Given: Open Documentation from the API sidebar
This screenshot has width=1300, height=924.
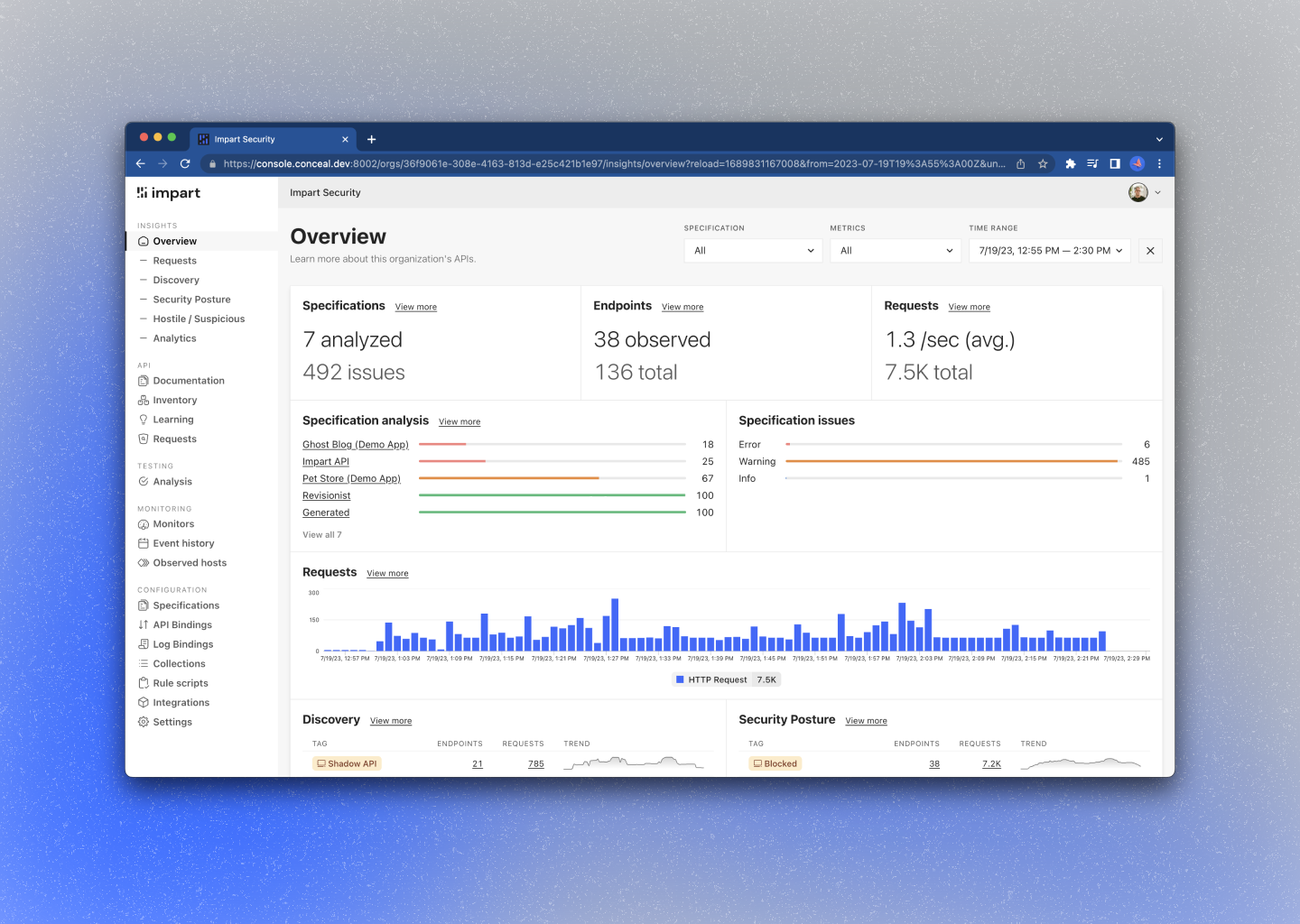Looking at the screenshot, I should [181, 381].
